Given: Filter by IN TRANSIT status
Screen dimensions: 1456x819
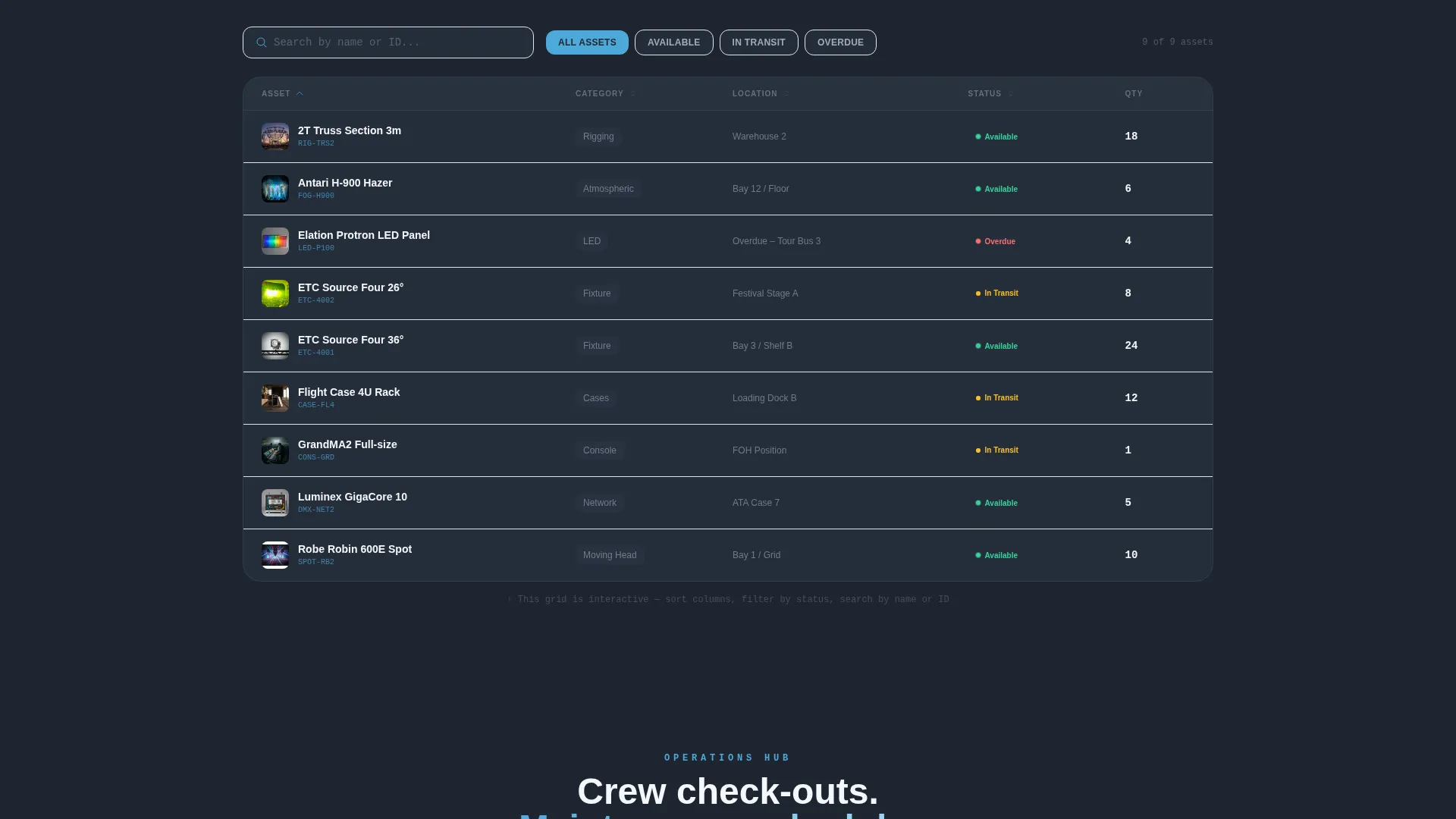Looking at the screenshot, I should pos(758,42).
